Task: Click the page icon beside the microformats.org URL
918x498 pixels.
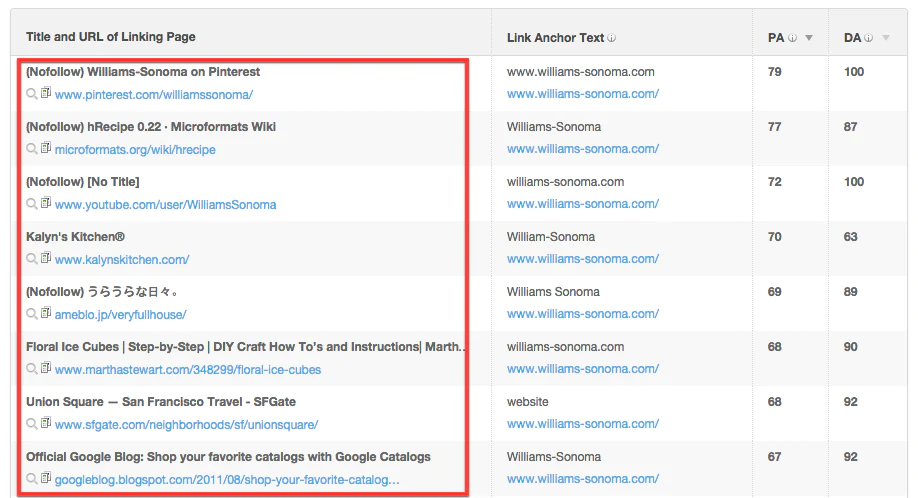Action: point(46,149)
